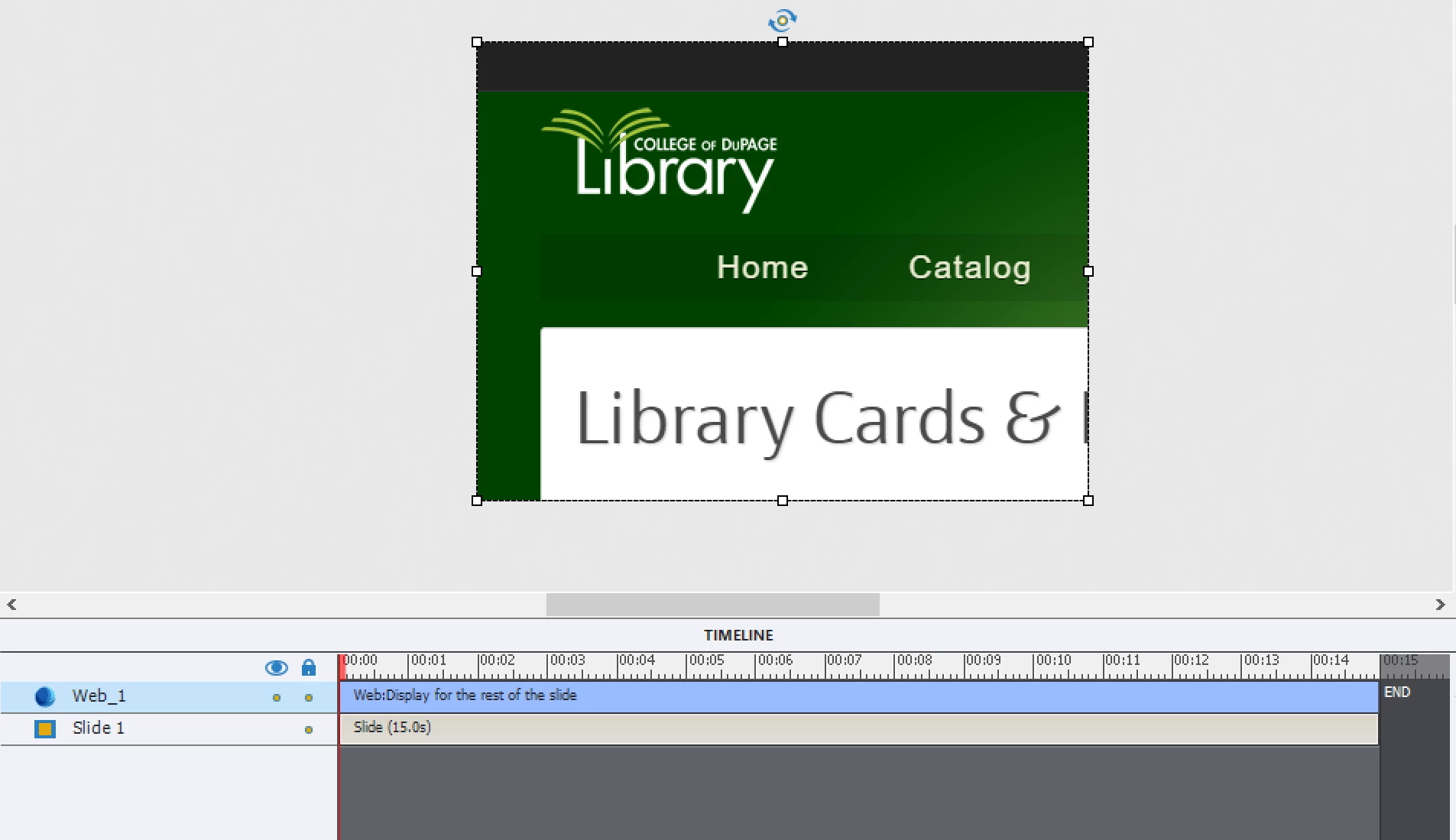This screenshot has width=1456, height=840.
Task: Click the top-middle resize handle
Action: click(783, 42)
